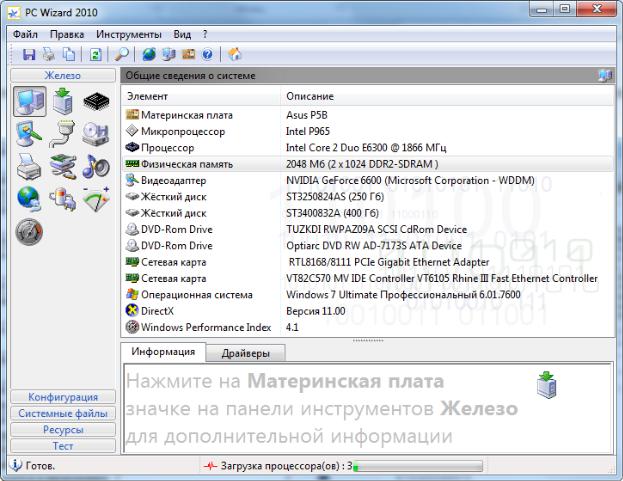
Task: Click the mainboard icon in the info pane
Action: tap(547, 385)
